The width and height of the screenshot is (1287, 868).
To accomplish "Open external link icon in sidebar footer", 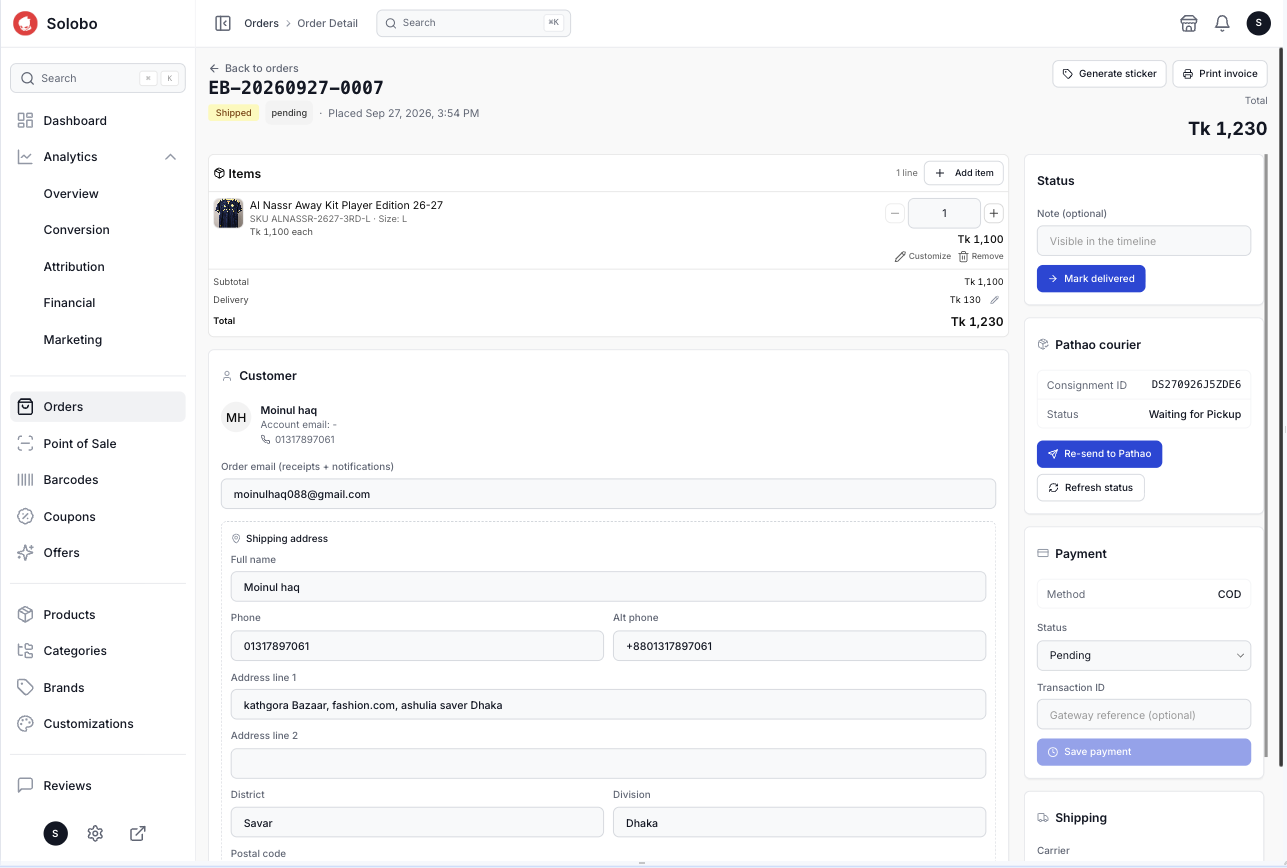I will click(138, 833).
